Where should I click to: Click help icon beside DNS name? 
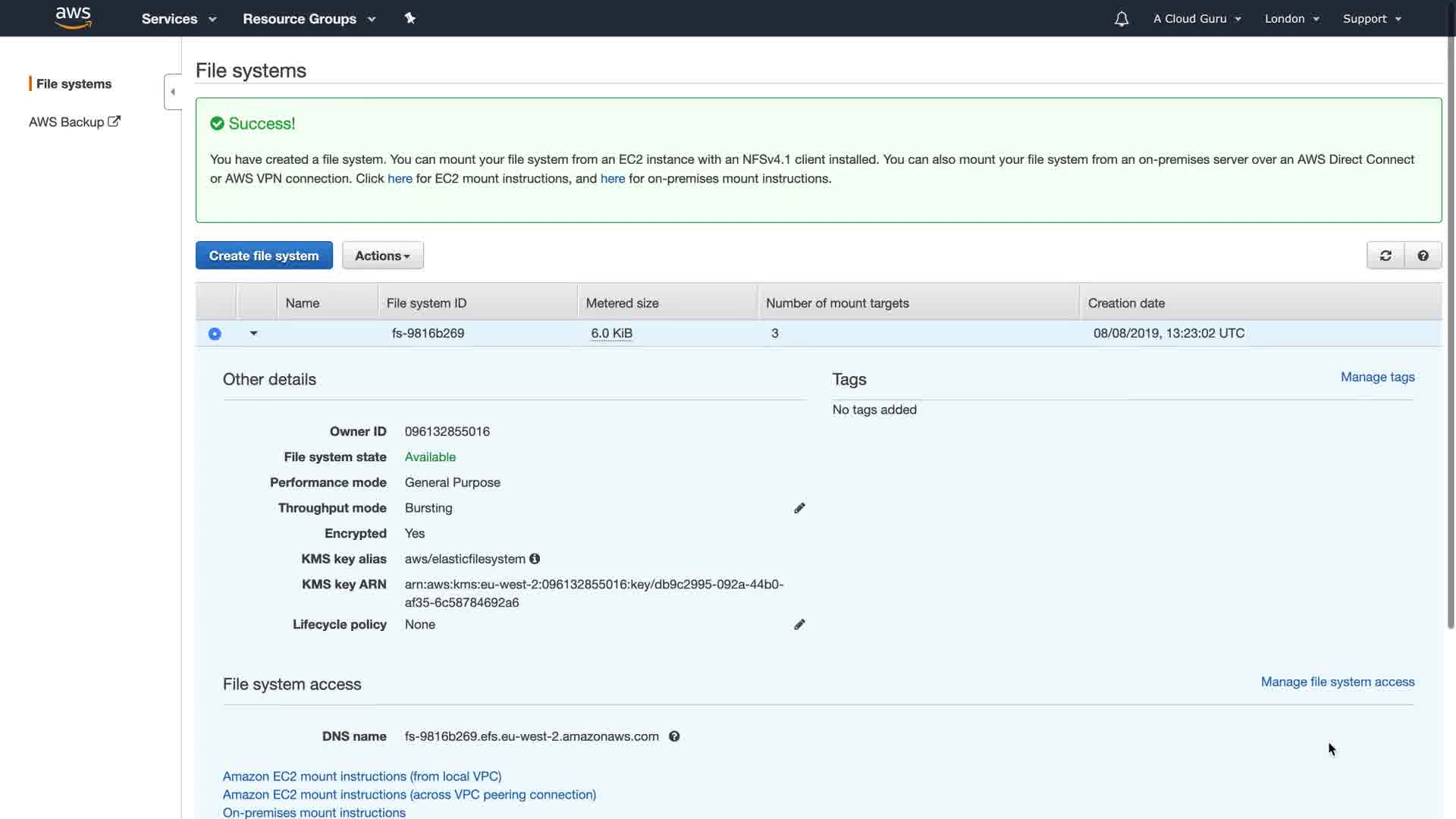pos(674,736)
